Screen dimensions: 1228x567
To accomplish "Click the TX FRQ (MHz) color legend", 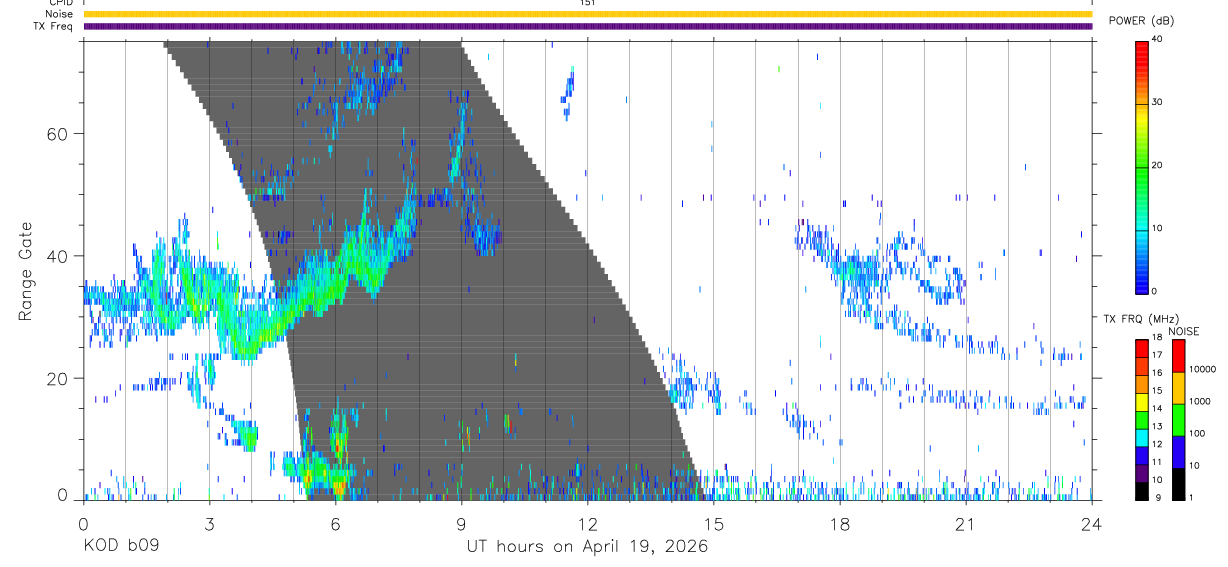I will coord(1141,420).
